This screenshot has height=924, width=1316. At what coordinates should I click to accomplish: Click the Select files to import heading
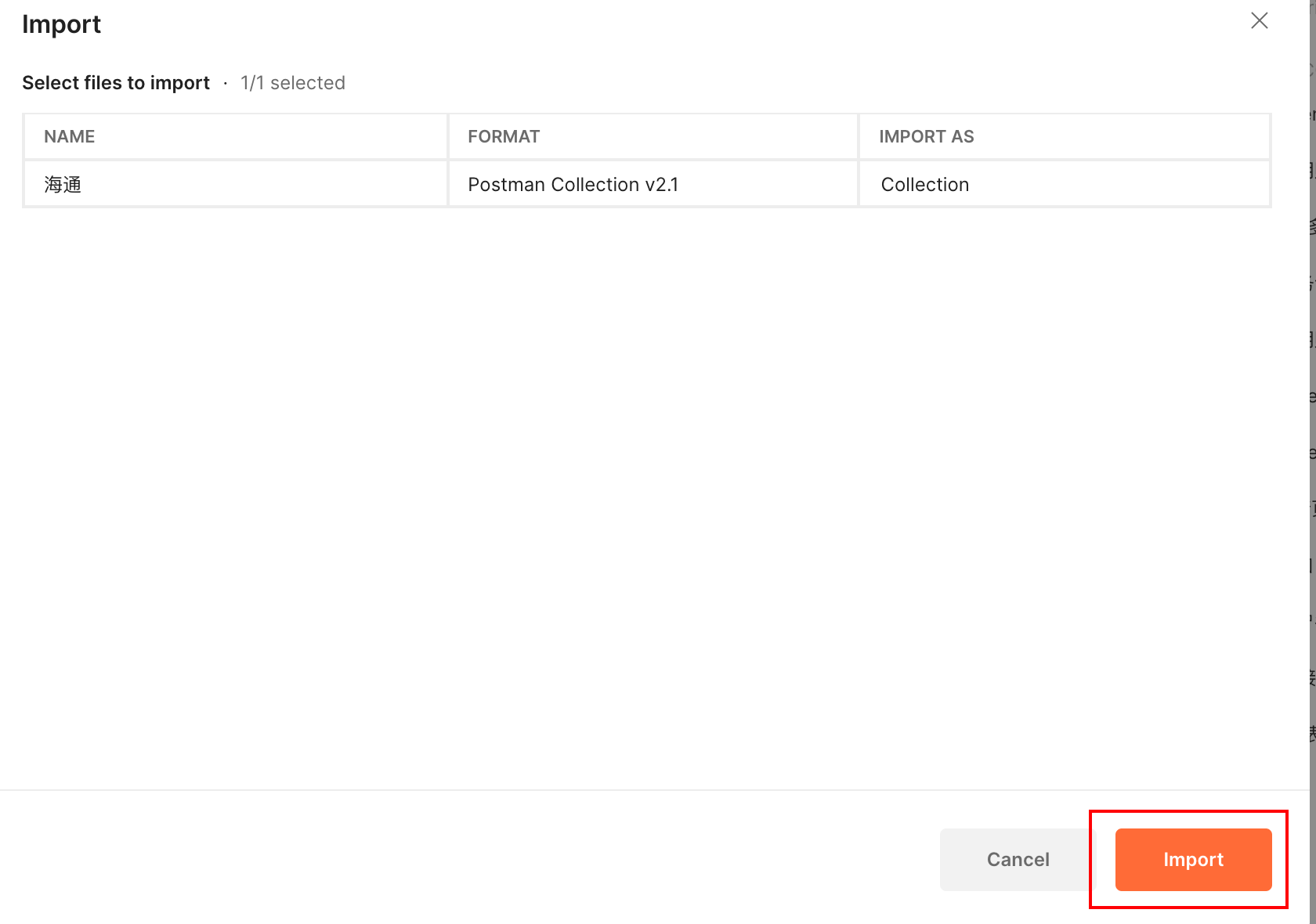[116, 82]
